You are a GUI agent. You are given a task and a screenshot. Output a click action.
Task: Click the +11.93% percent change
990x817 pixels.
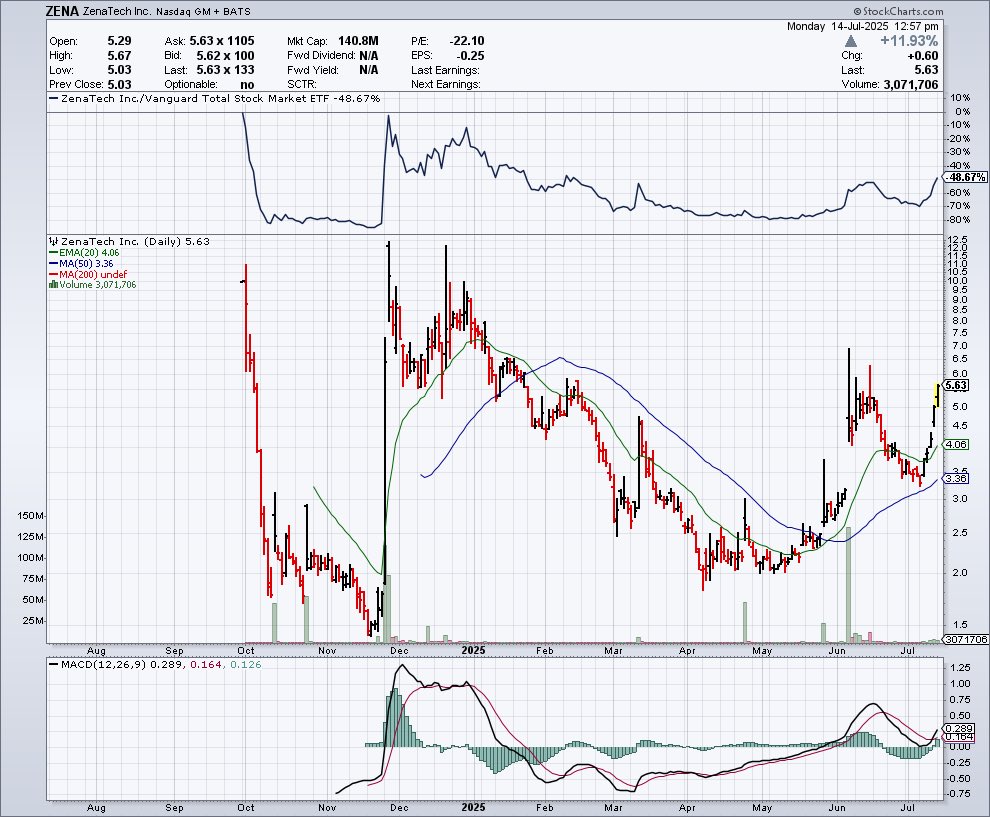(909, 41)
